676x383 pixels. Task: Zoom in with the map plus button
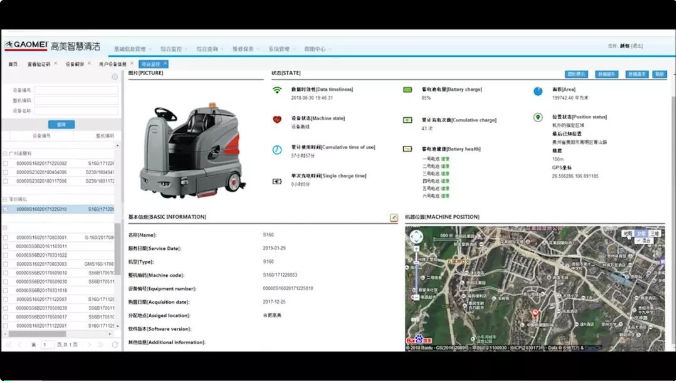coord(416,249)
